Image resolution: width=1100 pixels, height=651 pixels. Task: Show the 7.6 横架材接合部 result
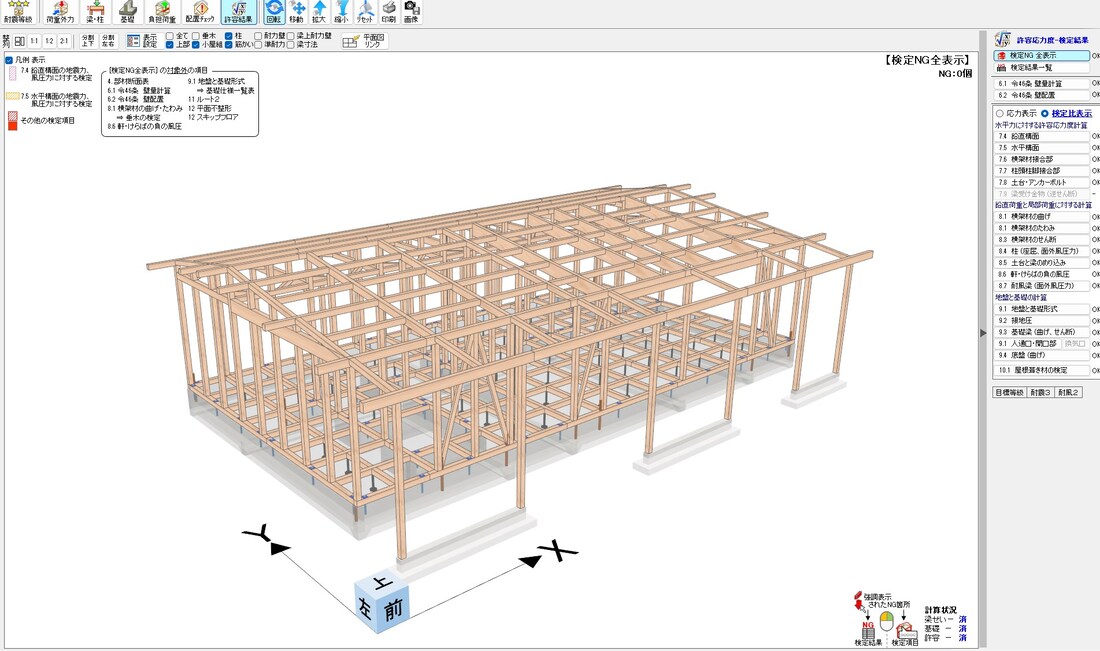click(1042, 159)
